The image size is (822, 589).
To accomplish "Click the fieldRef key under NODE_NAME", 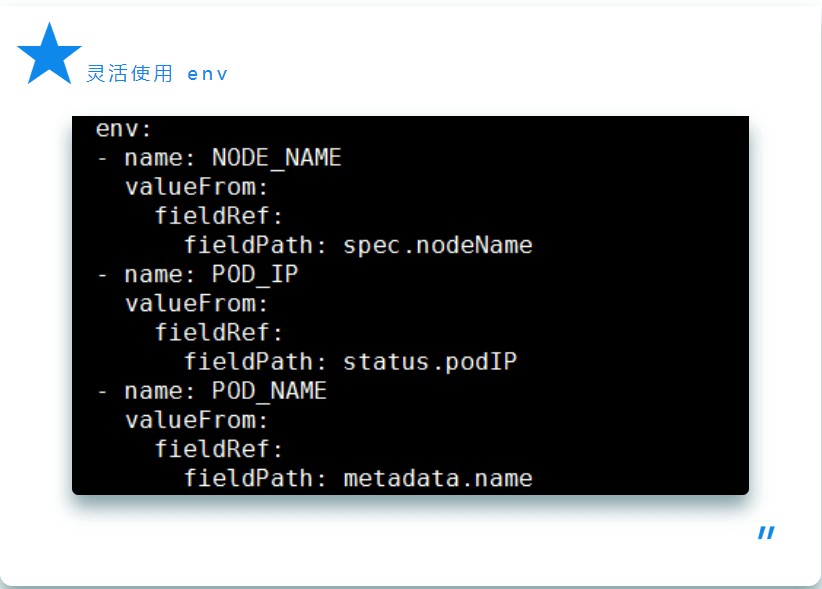I will [x=219, y=216].
